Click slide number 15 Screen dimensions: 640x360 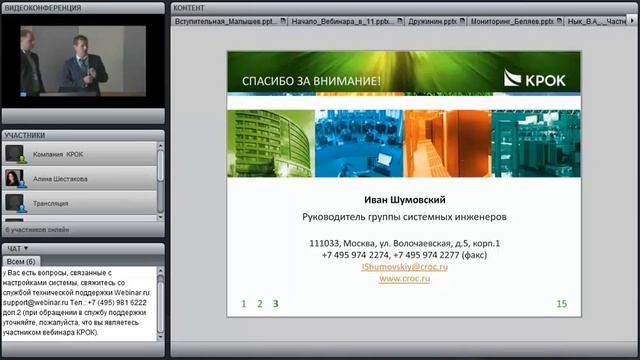tap(562, 304)
